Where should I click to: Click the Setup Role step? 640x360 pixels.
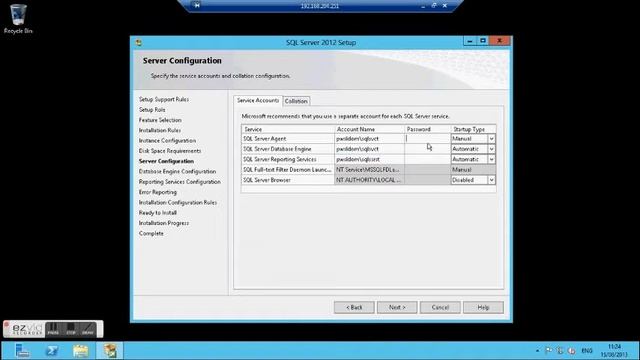coord(152,110)
